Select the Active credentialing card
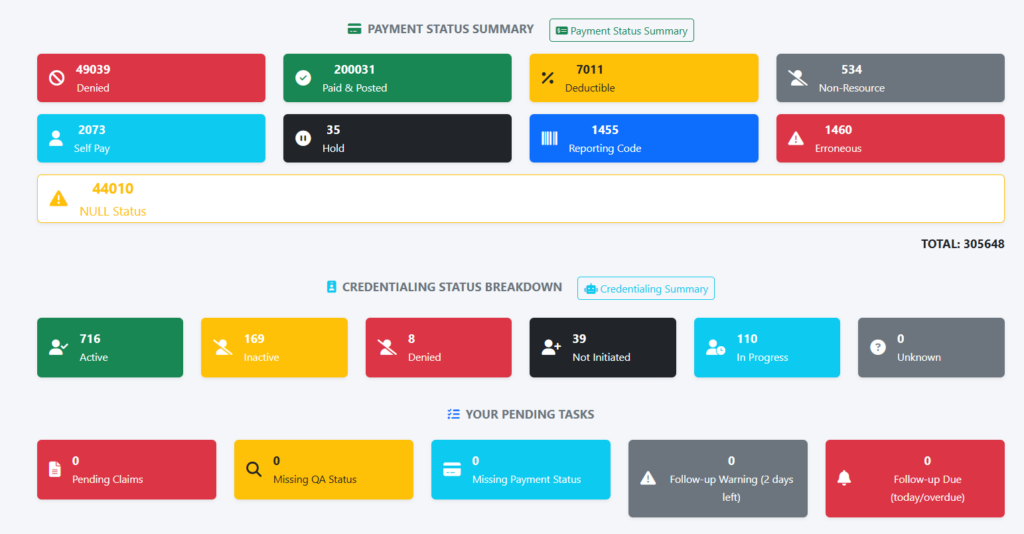The image size is (1024, 534). [x=110, y=348]
